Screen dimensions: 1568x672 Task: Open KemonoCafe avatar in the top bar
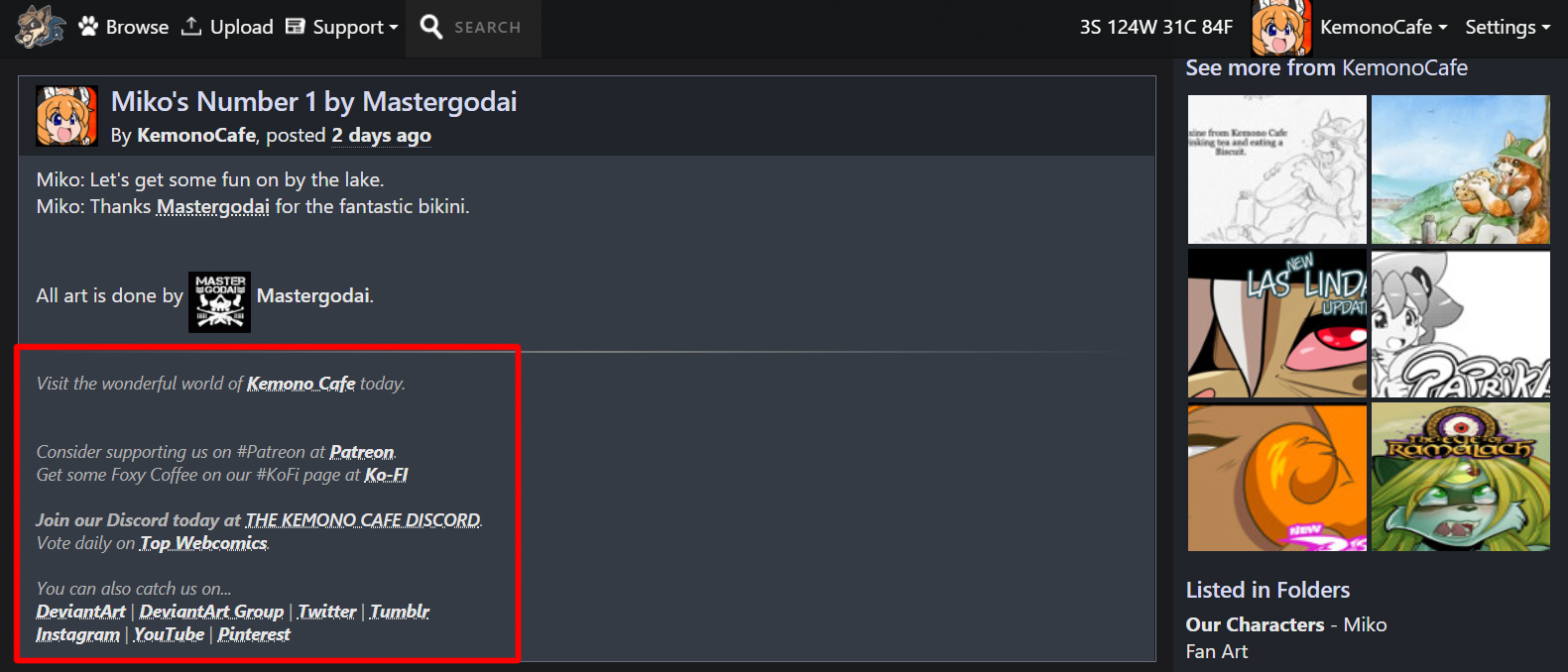pyautogui.click(x=1281, y=28)
